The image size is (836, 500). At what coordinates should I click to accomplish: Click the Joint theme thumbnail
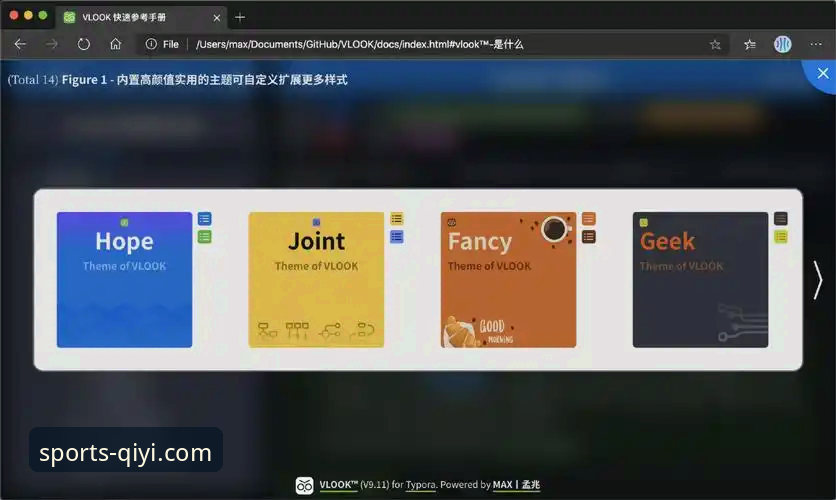[x=316, y=280]
